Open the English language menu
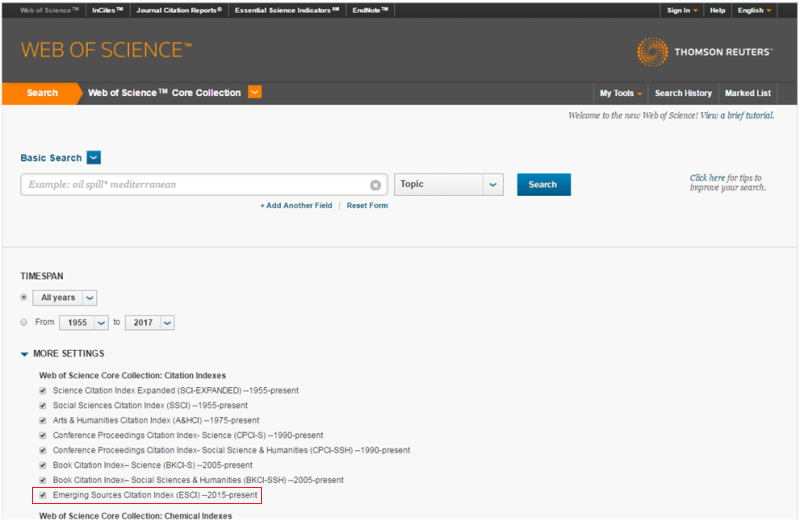The width and height of the screenshot is (800, 521). pyautogui.click(x=754, y=10)
